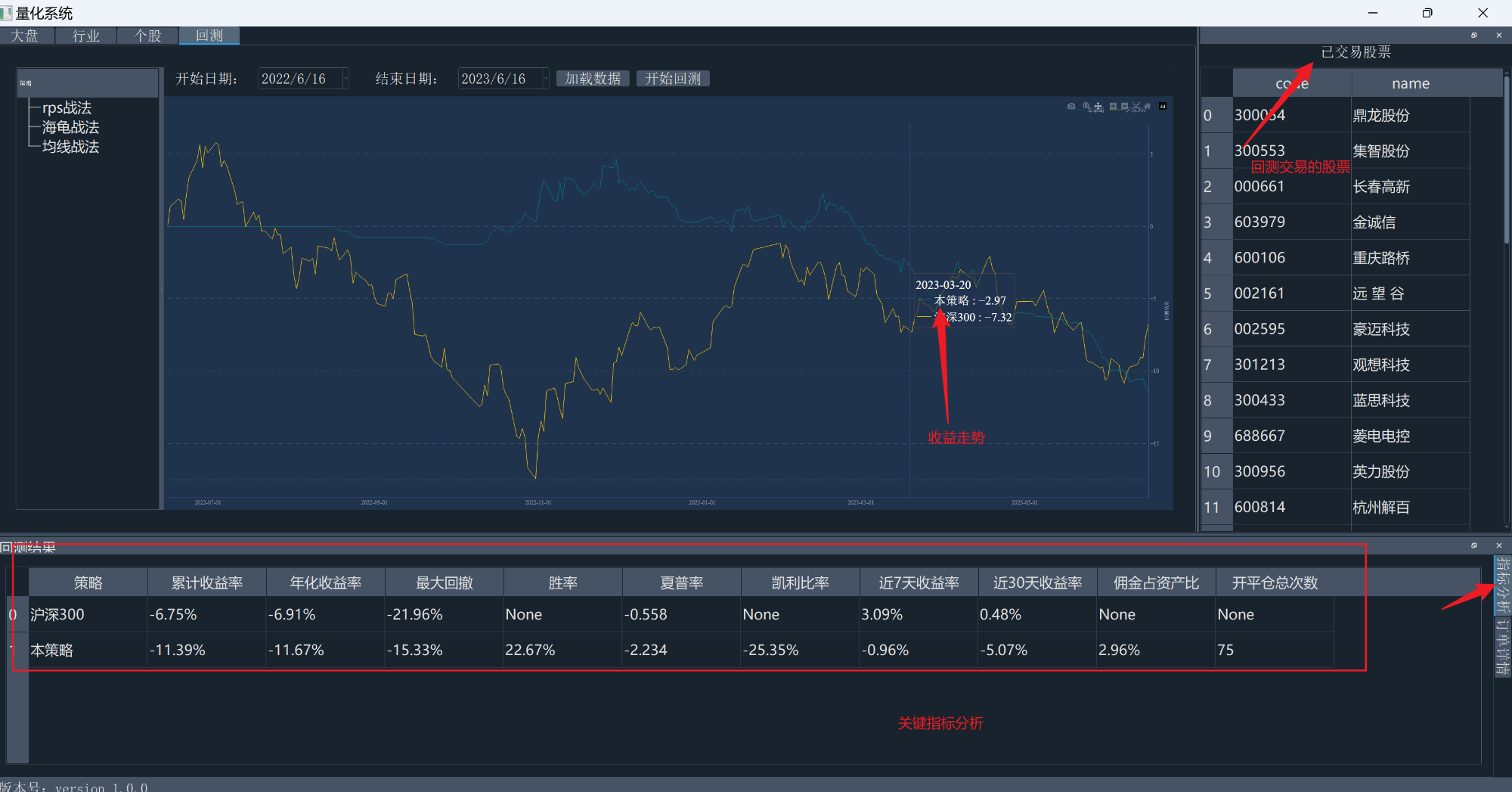
Task: Open Plotly via the logo icon in the chart toolbar
Action: [x=1163, y=107]
